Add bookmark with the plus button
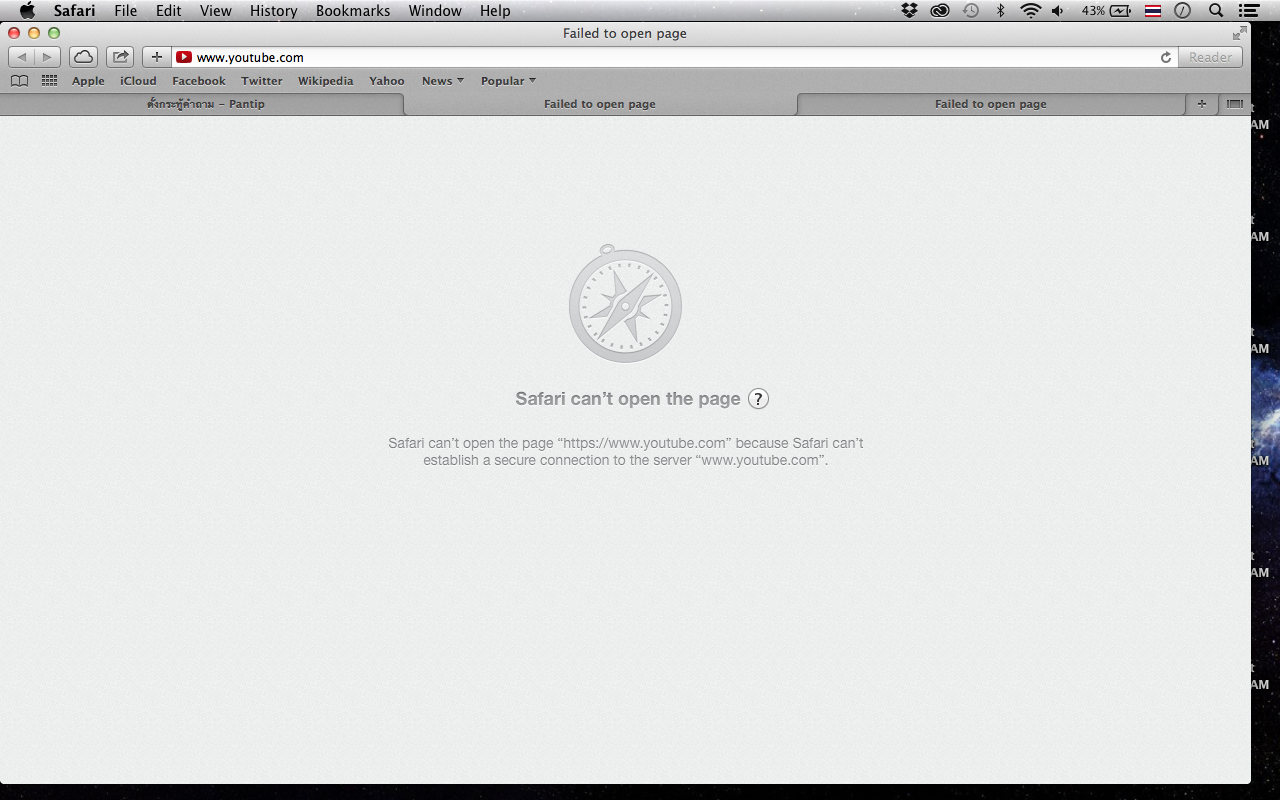The image size is (1280, 800). (156, 57)
